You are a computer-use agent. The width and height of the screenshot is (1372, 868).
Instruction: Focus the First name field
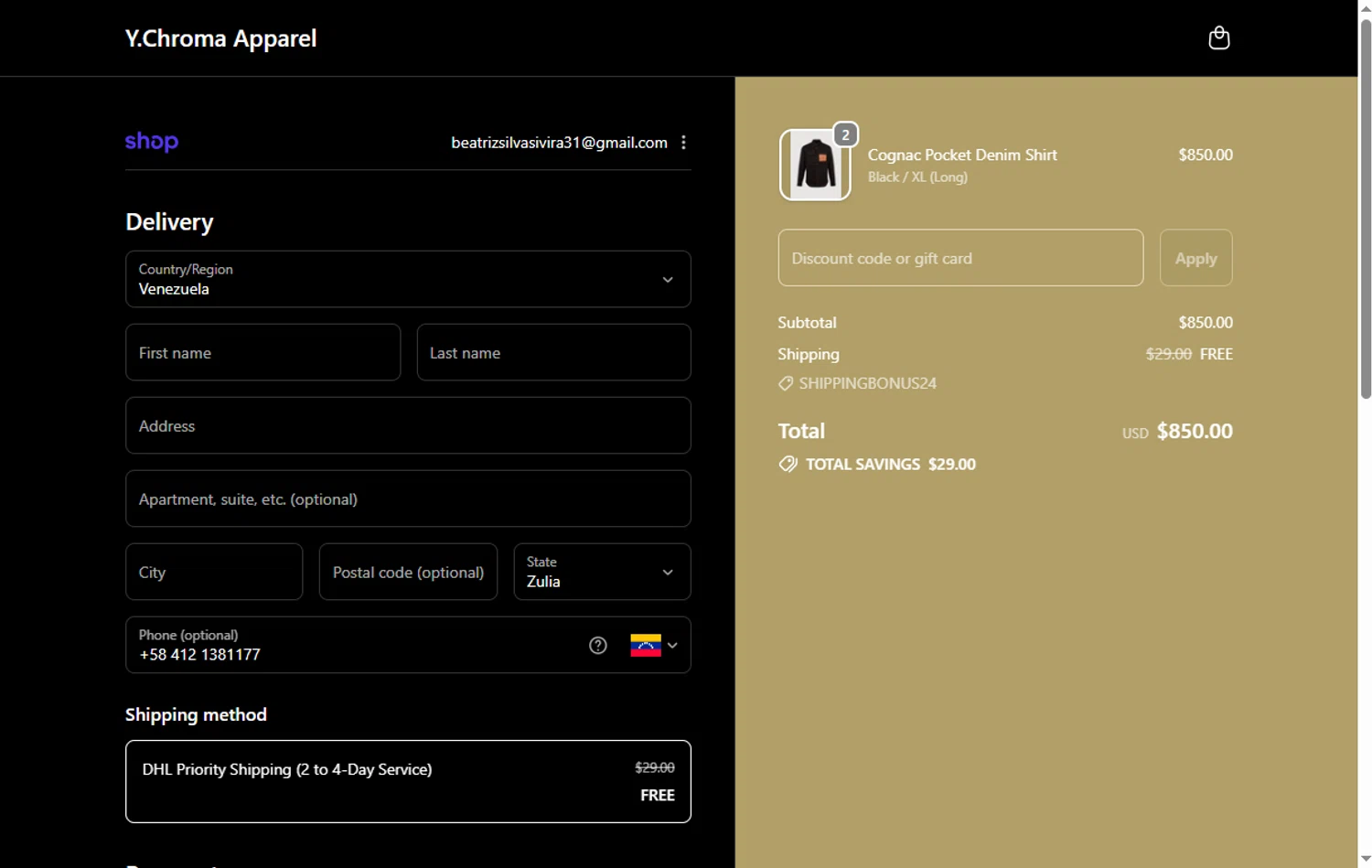[263, 352]
